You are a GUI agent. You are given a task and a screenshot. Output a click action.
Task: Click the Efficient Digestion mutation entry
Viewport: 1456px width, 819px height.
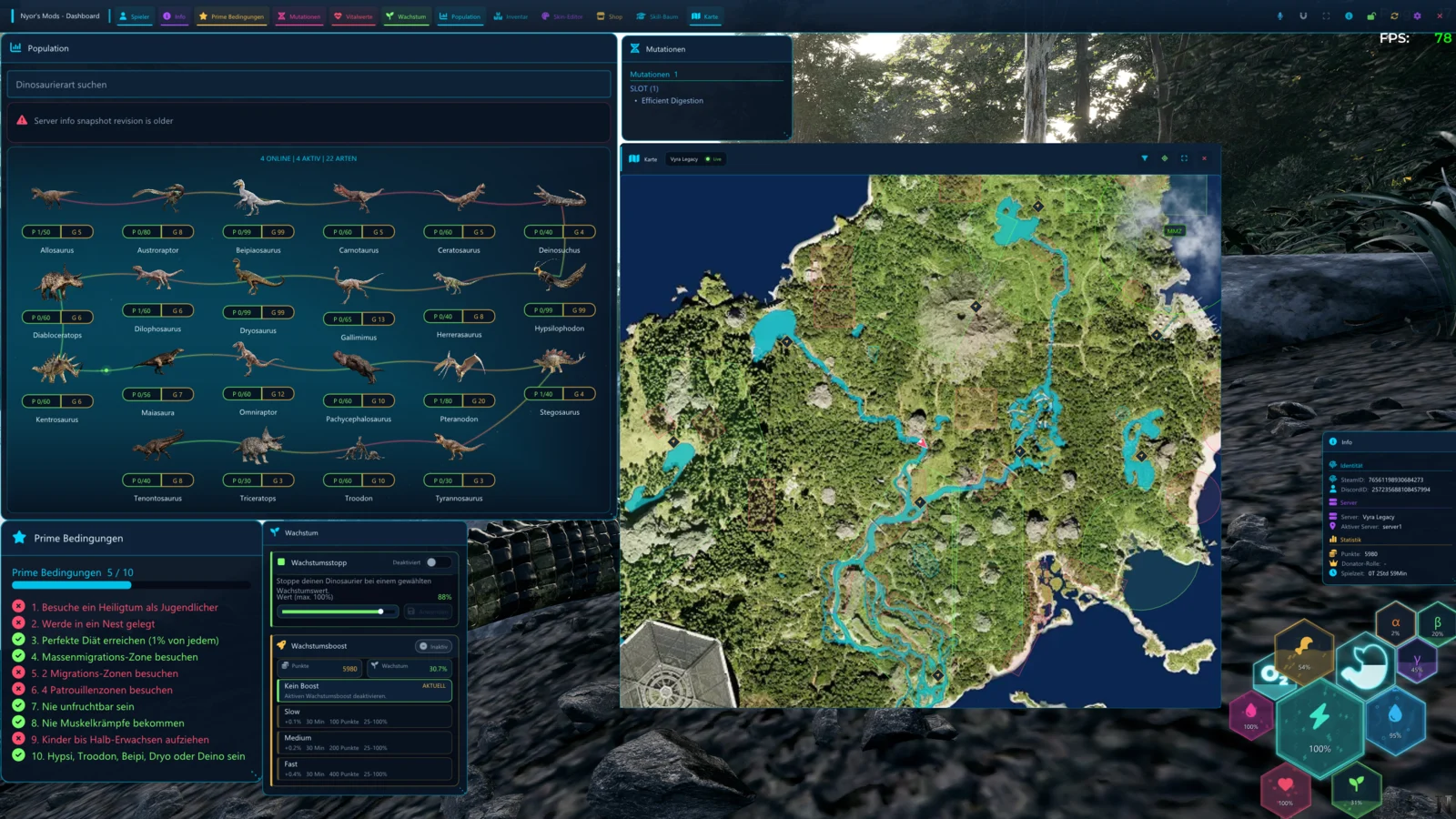pyautogui.click(x=672, y=101)
